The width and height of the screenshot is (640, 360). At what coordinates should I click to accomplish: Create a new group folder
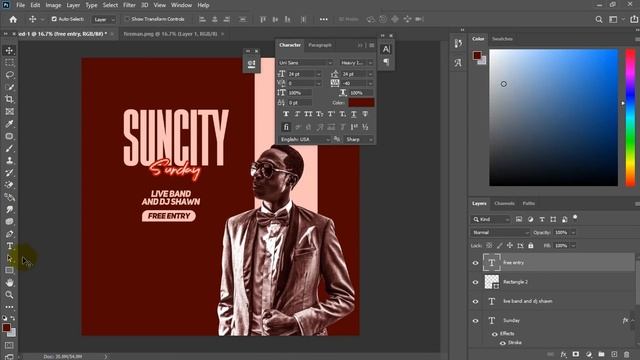pos(601,355)
